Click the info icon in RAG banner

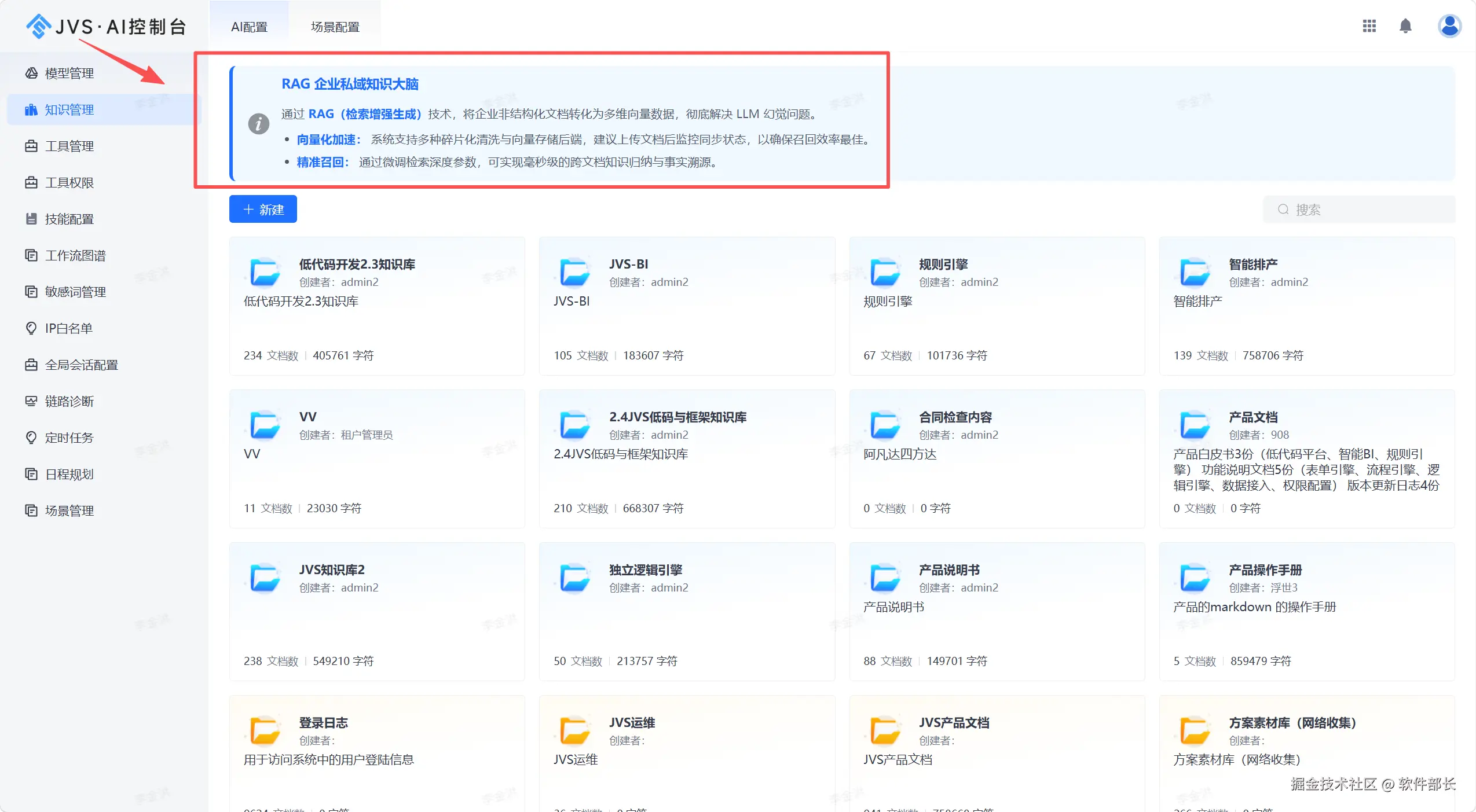click(x=259, y=124)
